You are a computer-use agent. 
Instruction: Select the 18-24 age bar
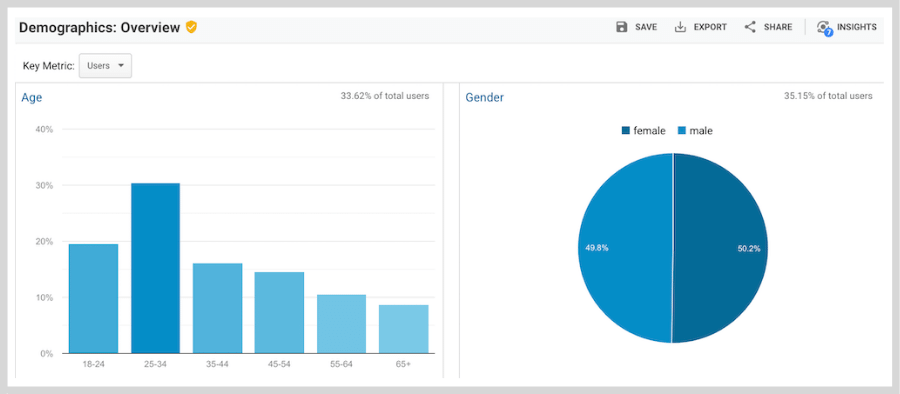click(x=94, y=299)
